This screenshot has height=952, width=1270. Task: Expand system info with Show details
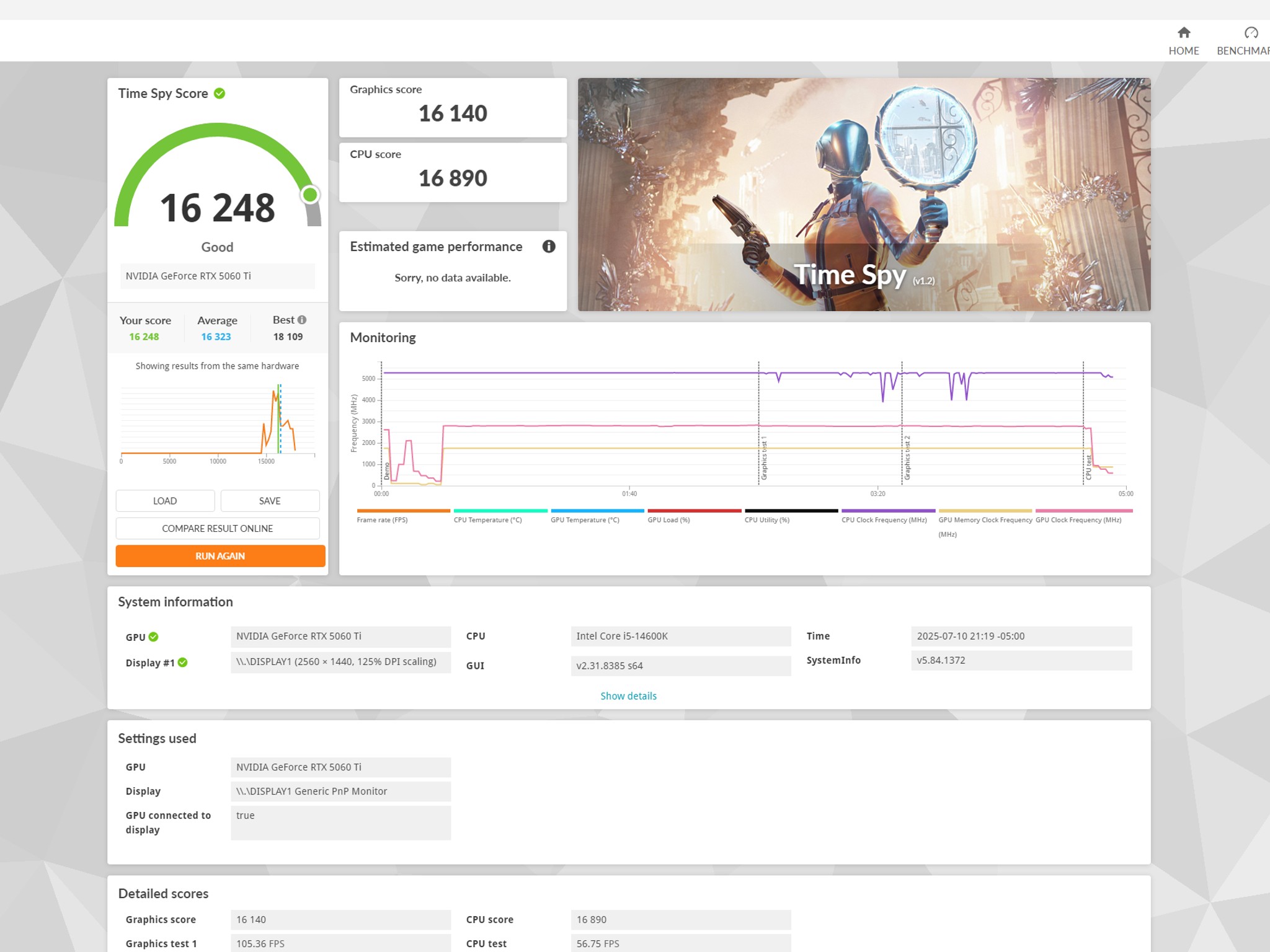[x=628, y=696]
